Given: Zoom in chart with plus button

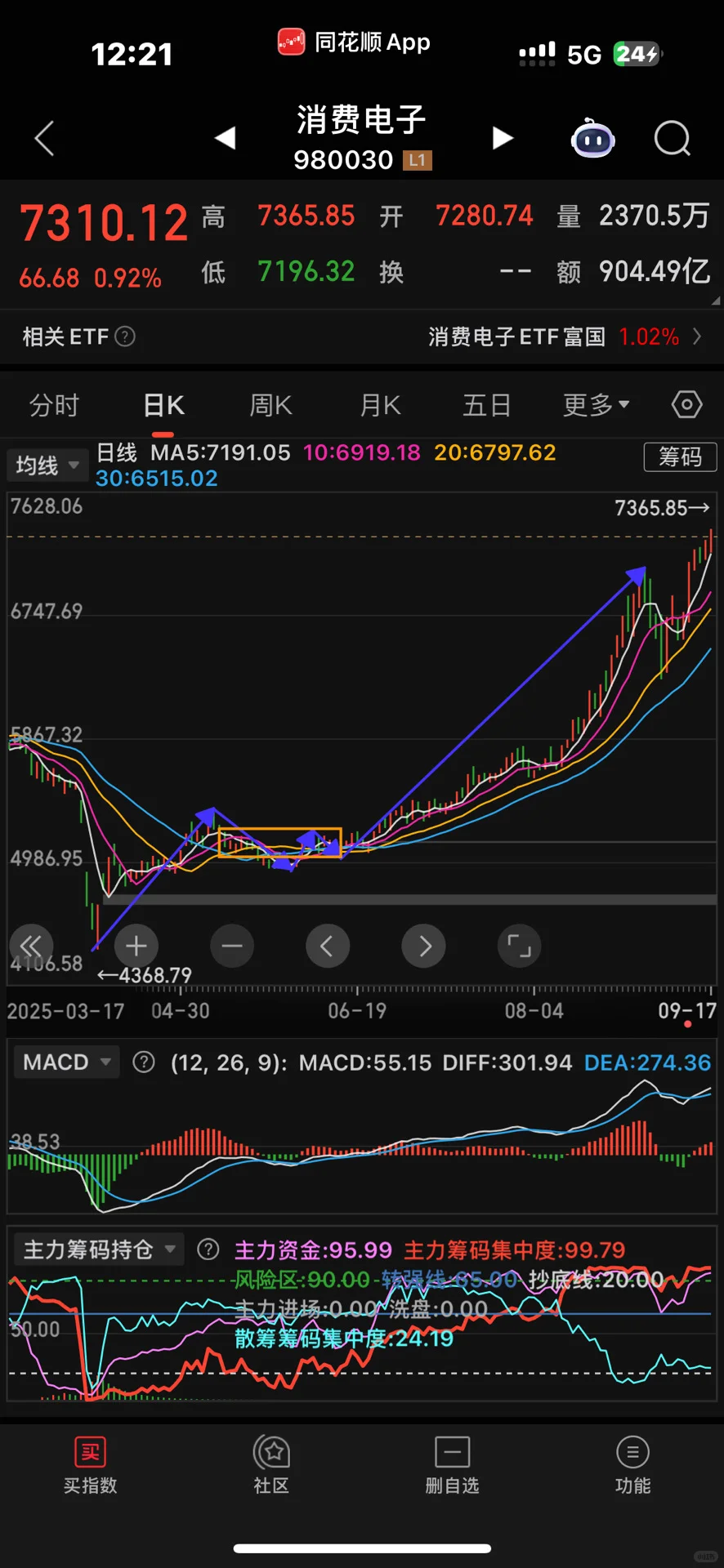Looking at the screenshot, I should [136, 946].
